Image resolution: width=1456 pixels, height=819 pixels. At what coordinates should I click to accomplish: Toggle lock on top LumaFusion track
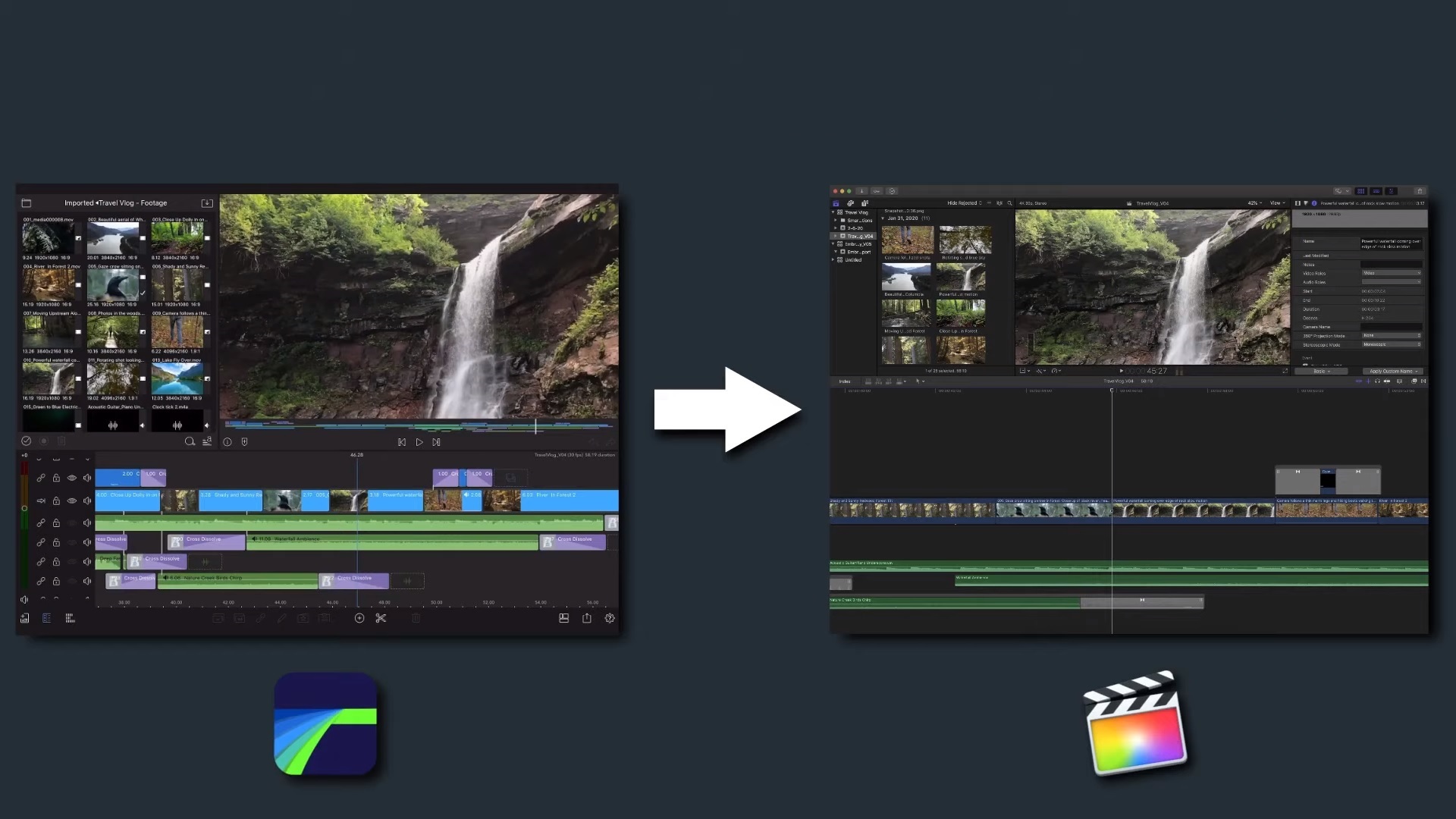click(x=56, y=479)
